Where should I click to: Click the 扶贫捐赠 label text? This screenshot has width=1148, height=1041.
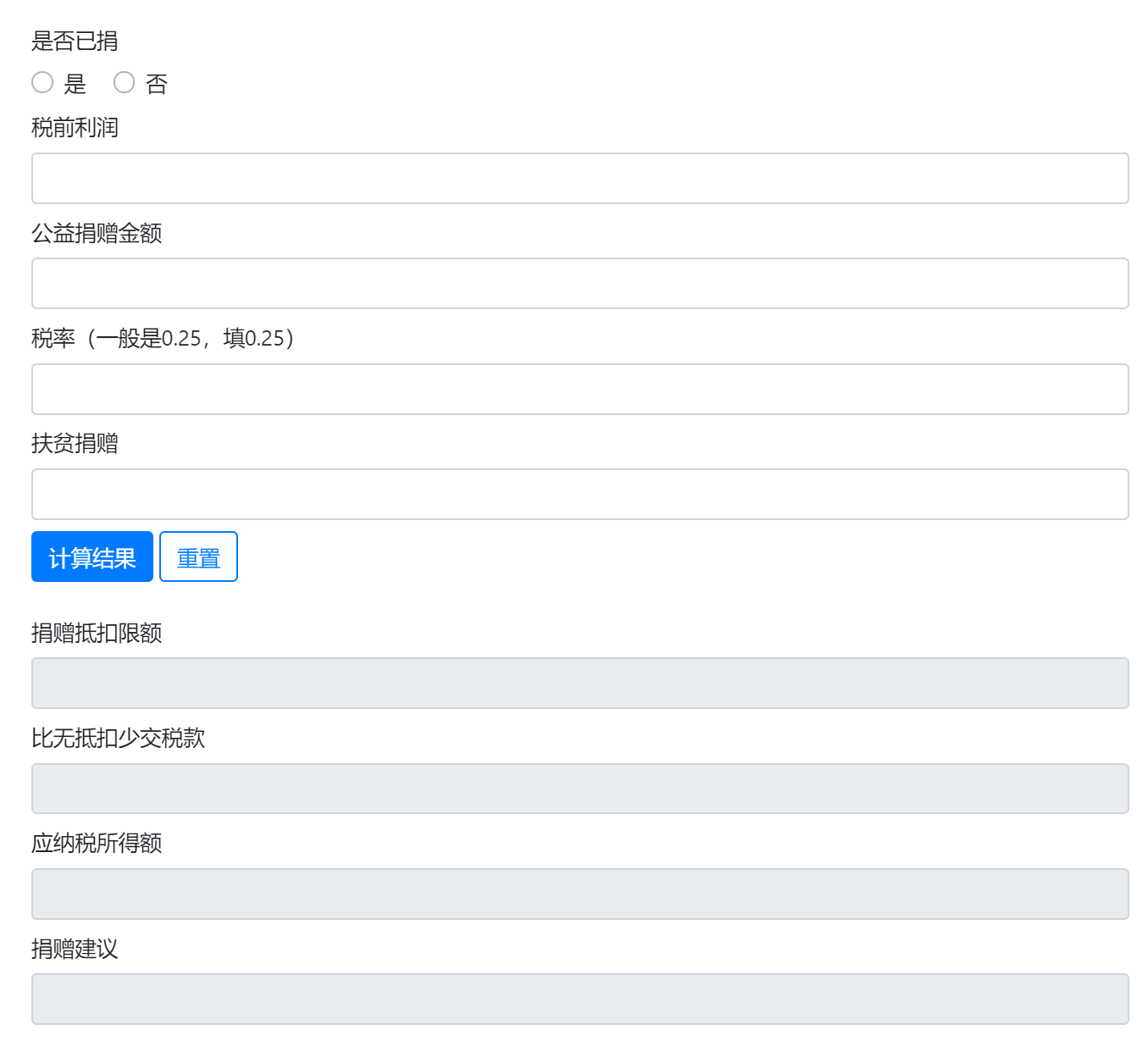(75, 444)
